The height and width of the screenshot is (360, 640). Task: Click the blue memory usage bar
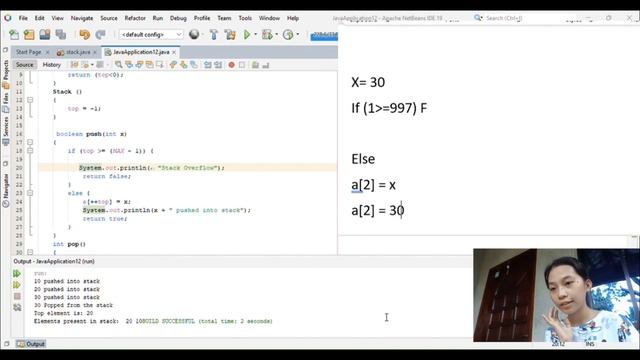[324, 36]
